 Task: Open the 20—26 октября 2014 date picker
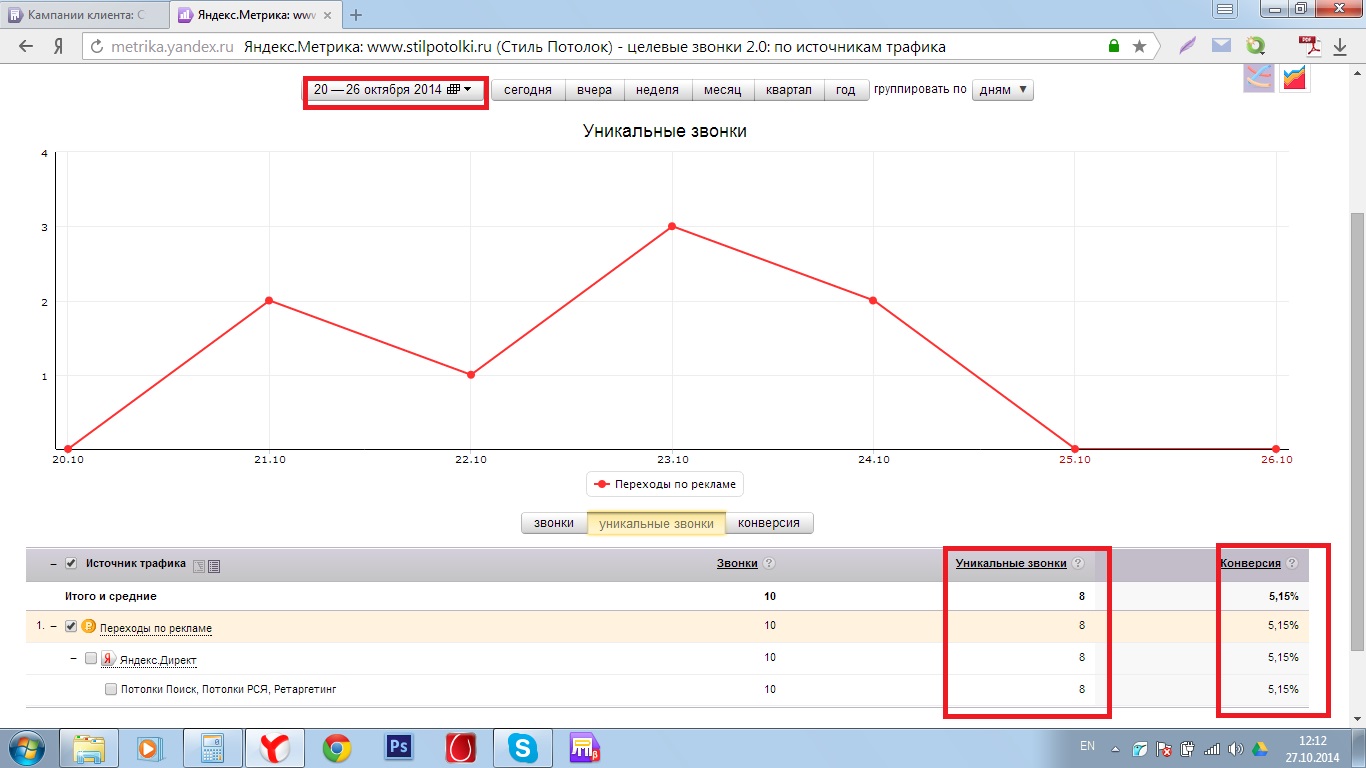click(x=393, y=90)
